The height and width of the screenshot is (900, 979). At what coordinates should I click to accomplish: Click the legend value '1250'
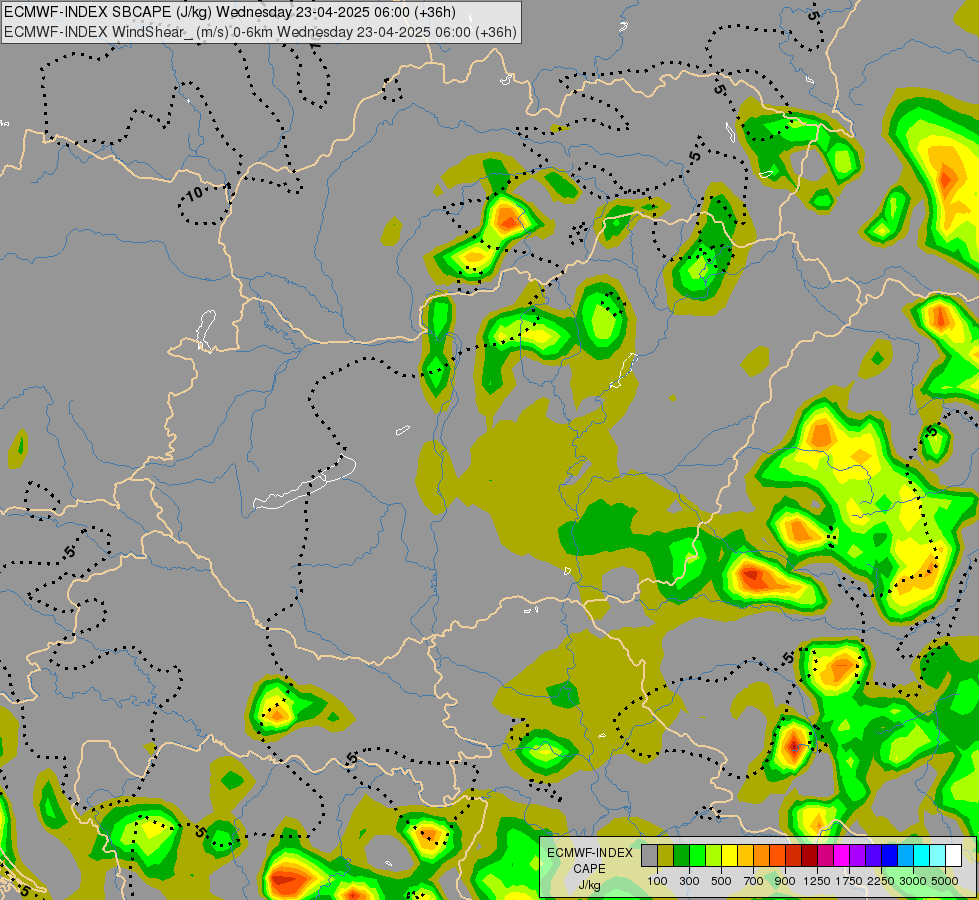817,881
